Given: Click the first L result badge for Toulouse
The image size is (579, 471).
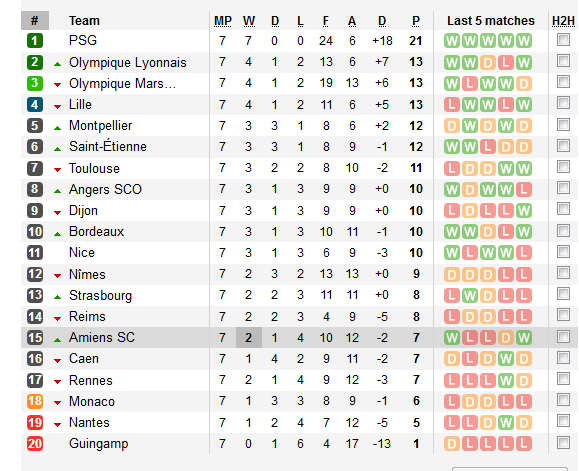Looking at the screenshot, I should [452, 169].
